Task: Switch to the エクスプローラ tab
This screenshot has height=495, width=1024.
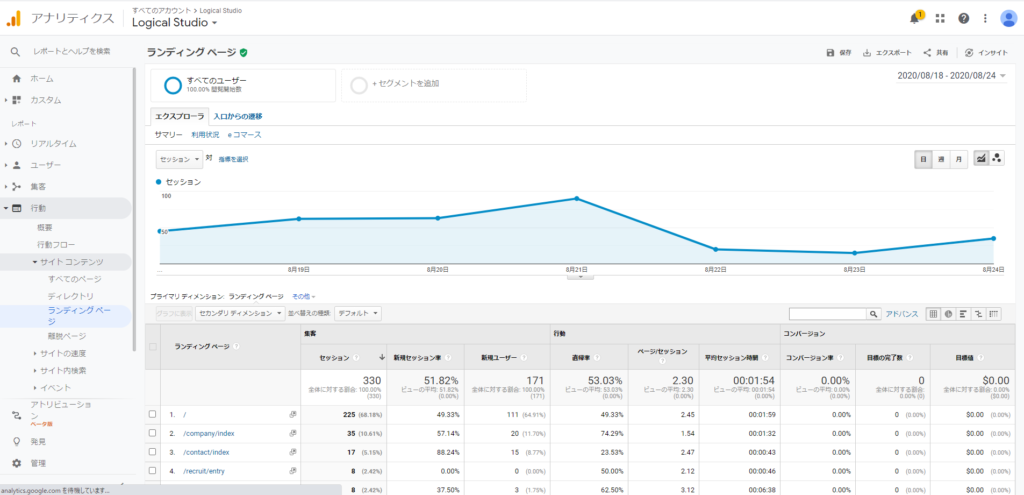Action: pos(179,116)
